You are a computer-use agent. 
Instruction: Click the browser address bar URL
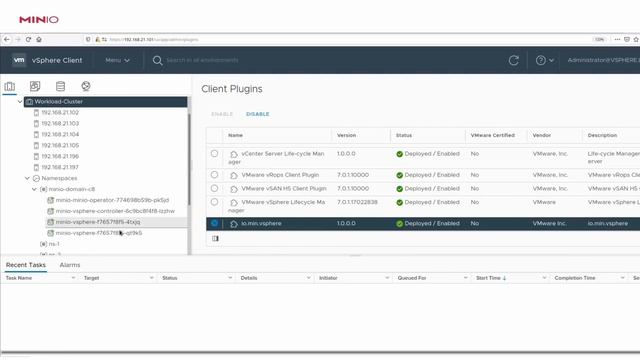[x=154, y=40]
